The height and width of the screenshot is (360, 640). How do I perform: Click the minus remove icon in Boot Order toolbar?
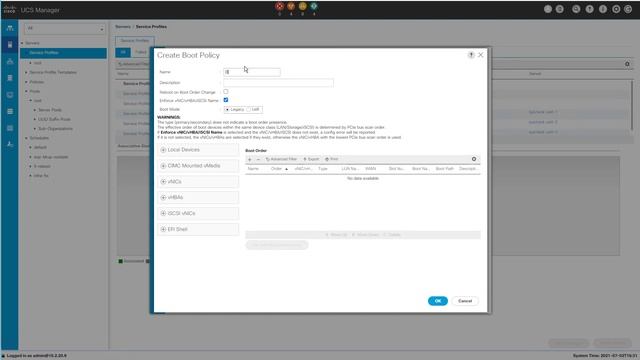(x=258, y=159)
